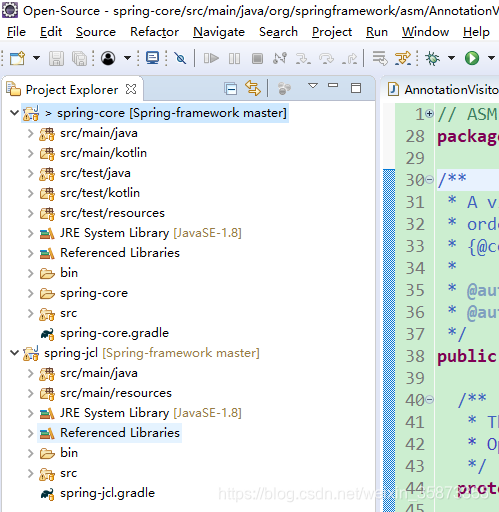Click the Save toolbar icon
The width and height of the screenshot is (499, 512).
pyautogui.click(x=56, y=59)
